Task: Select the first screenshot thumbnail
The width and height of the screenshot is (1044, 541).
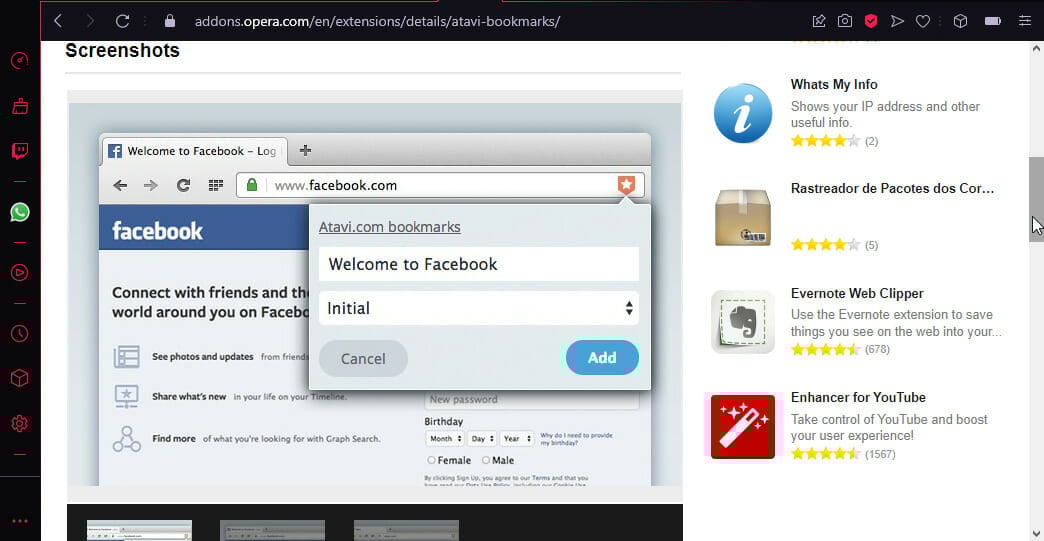Action: point(139,530)
